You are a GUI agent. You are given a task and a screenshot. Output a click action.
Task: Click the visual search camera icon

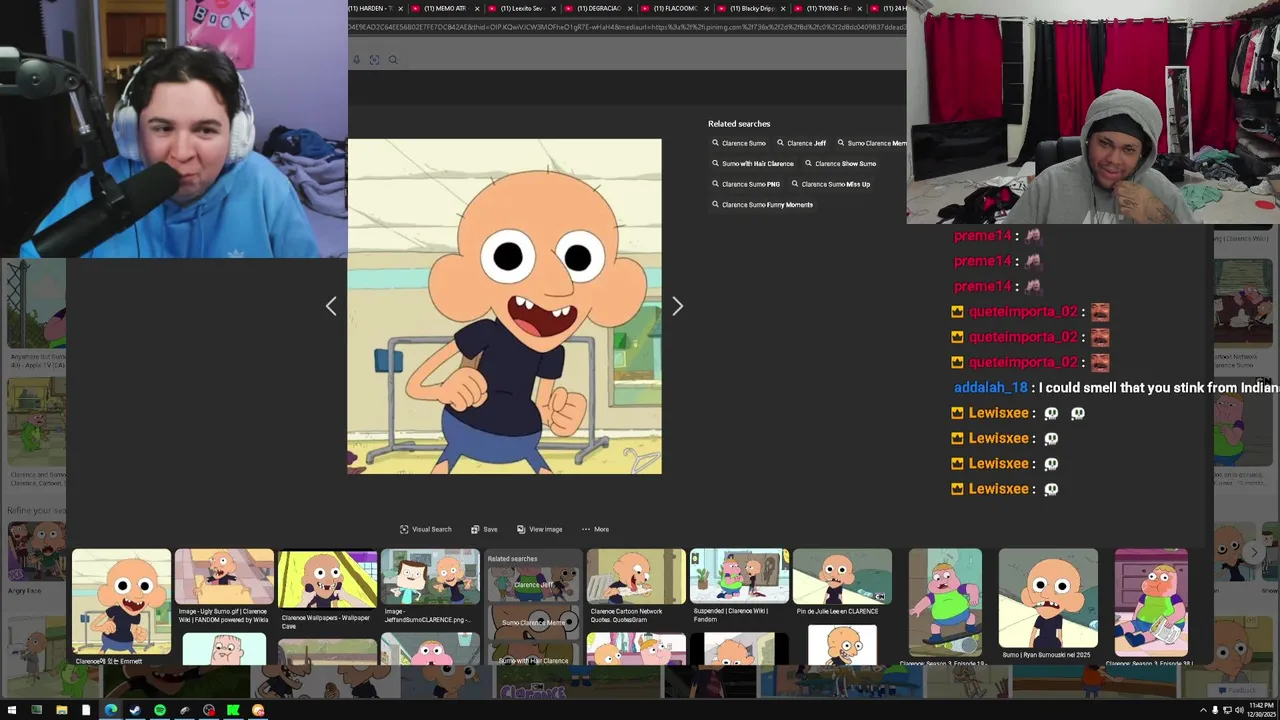[x=374, y=60]
